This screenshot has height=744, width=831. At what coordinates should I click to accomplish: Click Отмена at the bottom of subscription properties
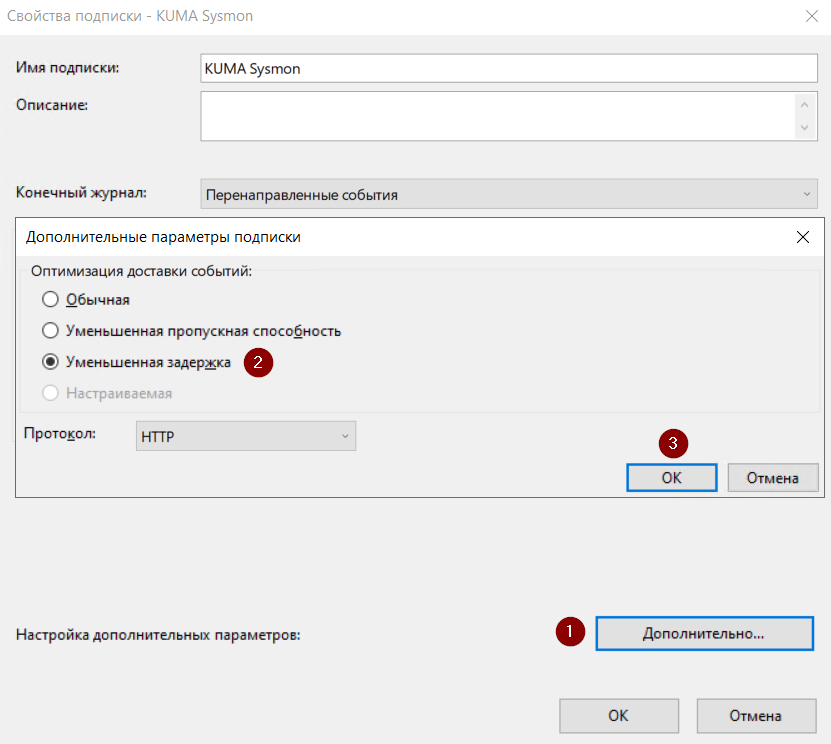[x=755, y=716]
